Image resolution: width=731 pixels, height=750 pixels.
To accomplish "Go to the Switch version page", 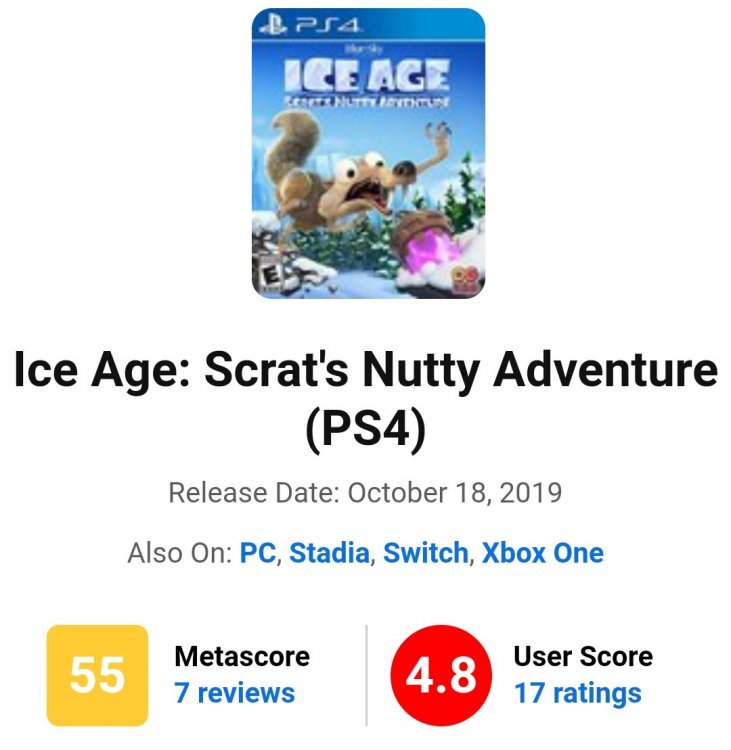I will pos(425,552).
